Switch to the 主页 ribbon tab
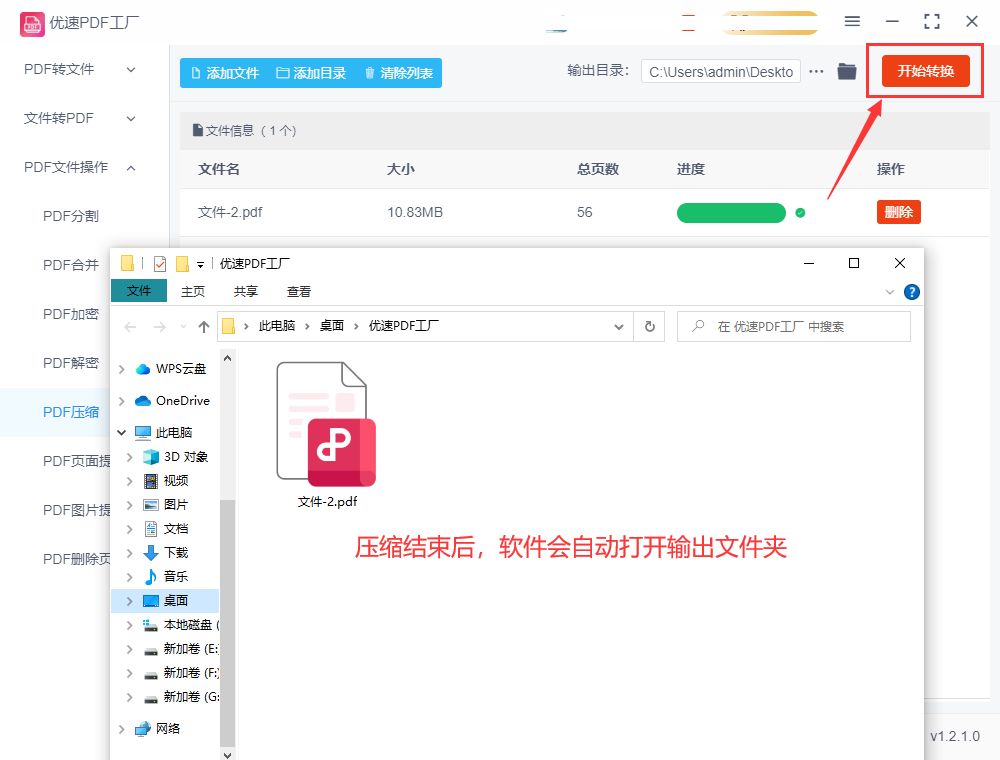Image resolution: width=1000 pixels, height=760 pixels. click(x=193, y=291)
